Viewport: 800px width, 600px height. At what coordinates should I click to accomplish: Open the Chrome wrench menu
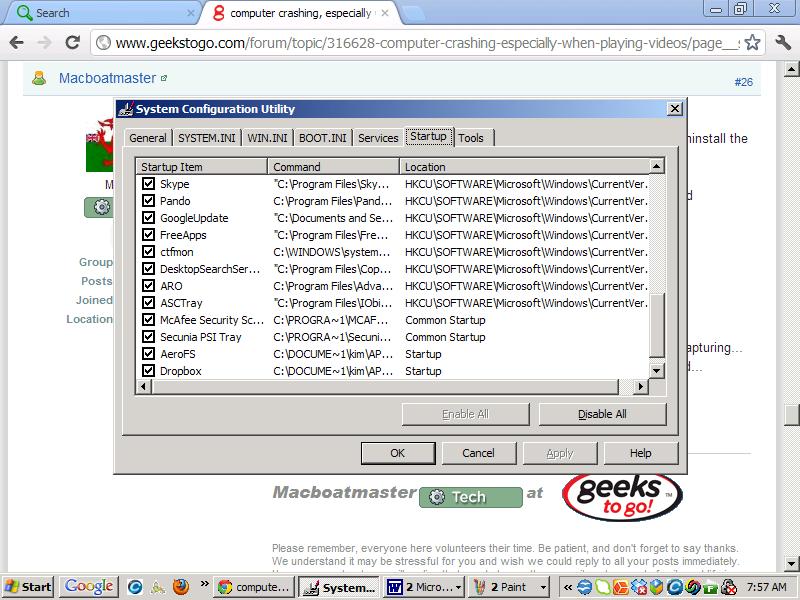782,42
